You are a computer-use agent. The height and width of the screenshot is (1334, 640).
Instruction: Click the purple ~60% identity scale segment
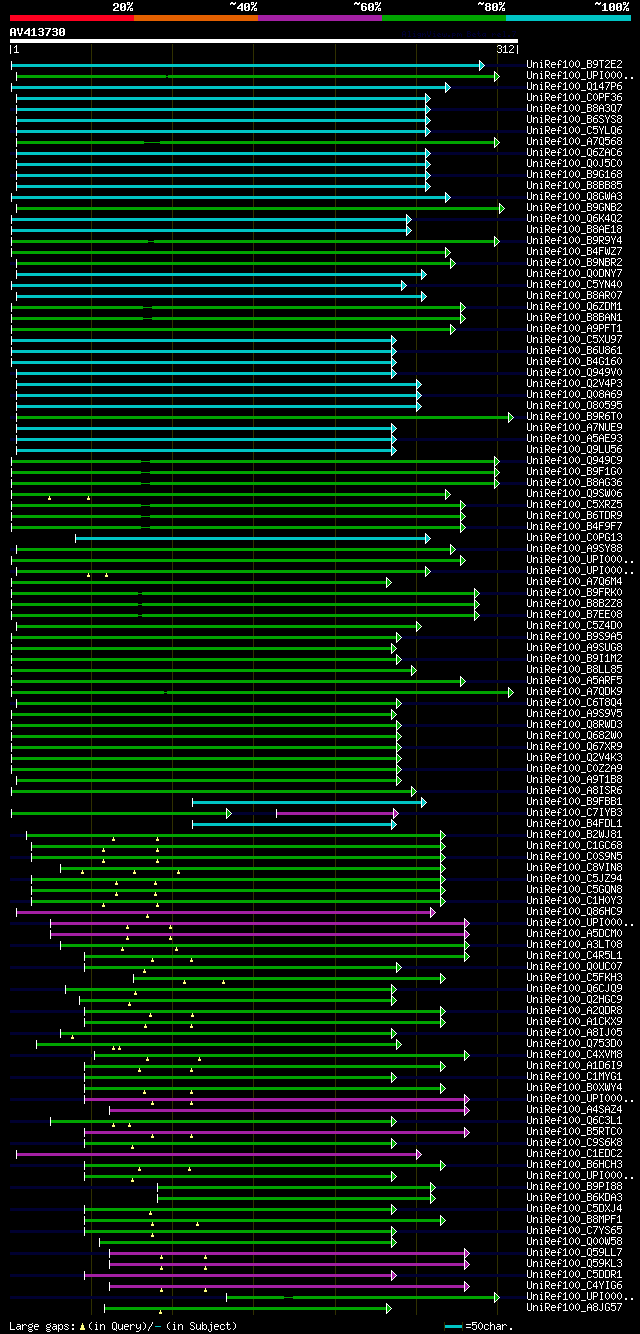[x=319, y=18]
